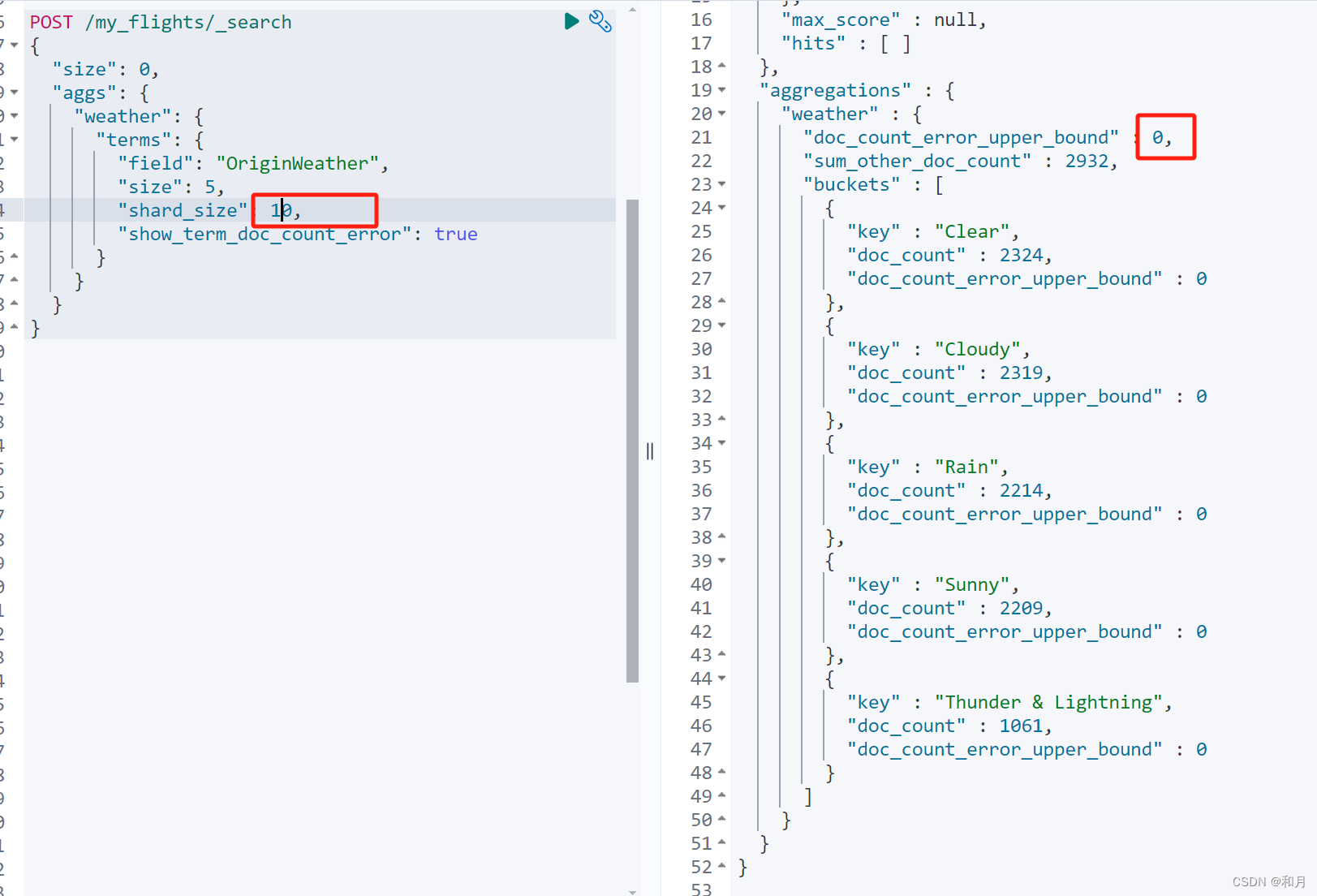The image size is (1317, 896).
Task: Click the fold arrow at line 49
Action: 722,796
